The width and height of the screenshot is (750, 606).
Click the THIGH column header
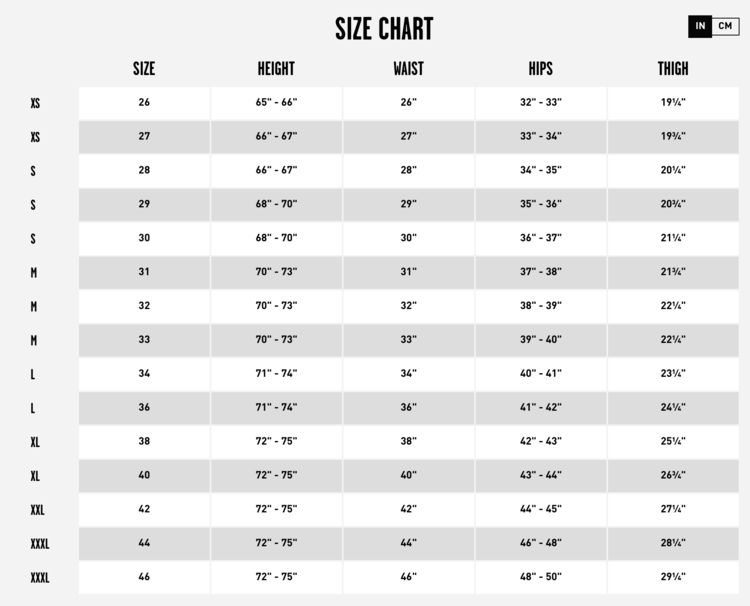pyautogui.click(x=673, y=69)
